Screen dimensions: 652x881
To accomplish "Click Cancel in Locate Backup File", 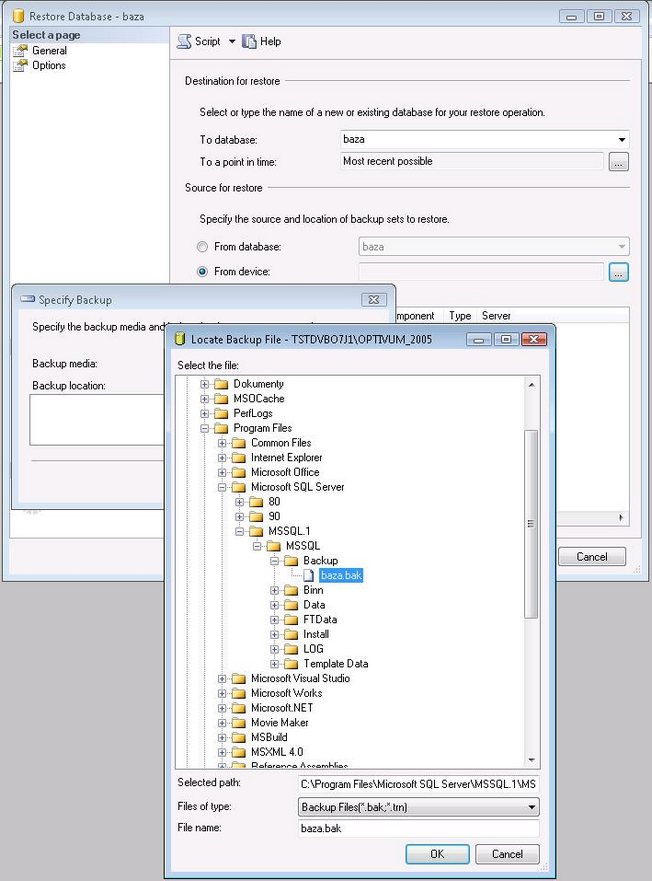I will click(508, 854).
